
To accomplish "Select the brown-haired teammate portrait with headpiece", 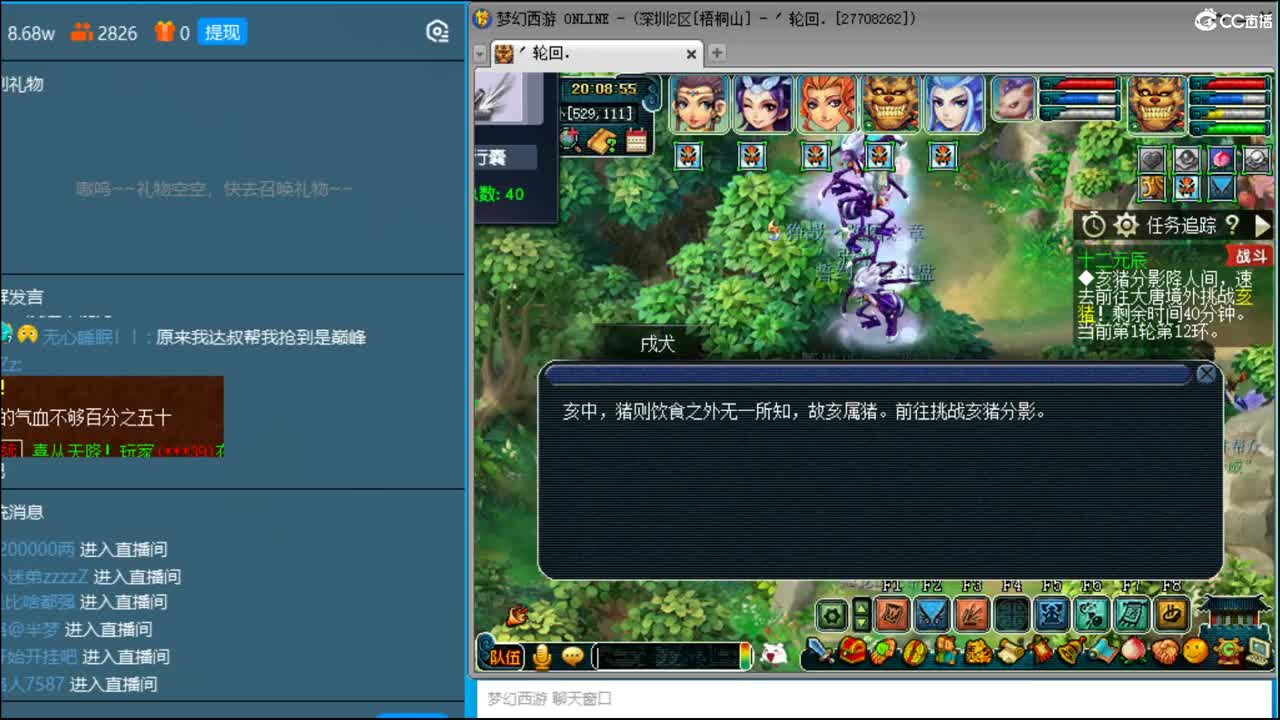I will [700, 104].
